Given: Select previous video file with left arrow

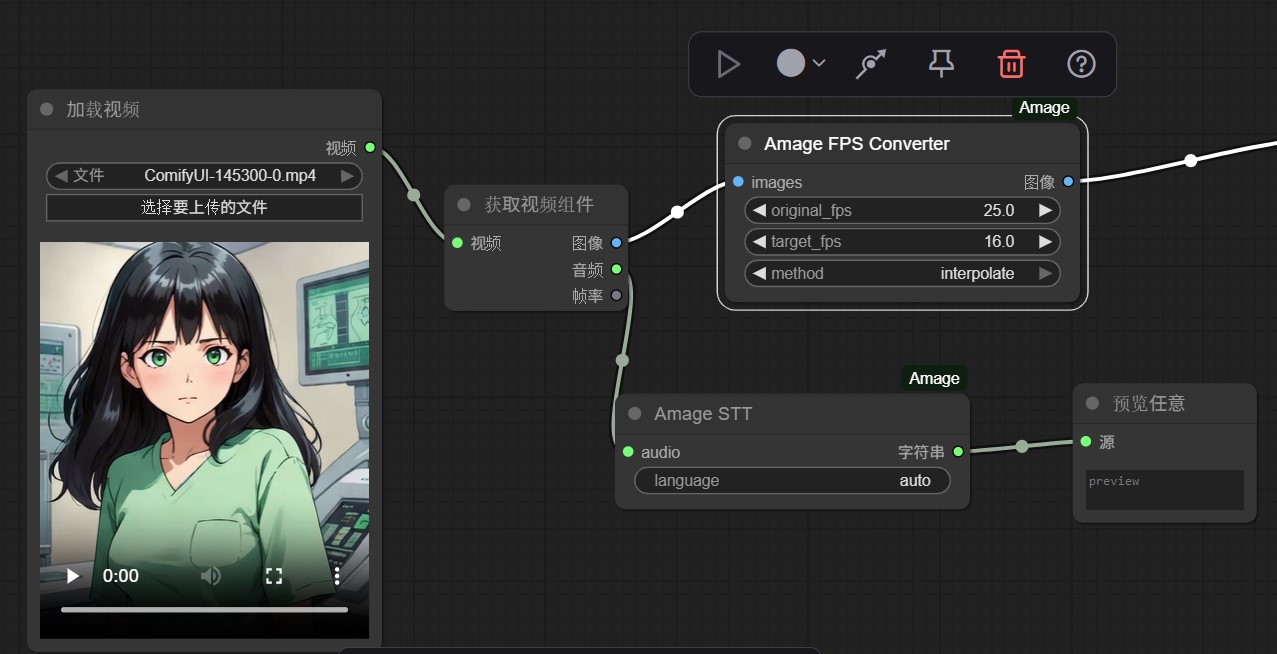Looking at the screenshot, I should click(x=61, y=176).
